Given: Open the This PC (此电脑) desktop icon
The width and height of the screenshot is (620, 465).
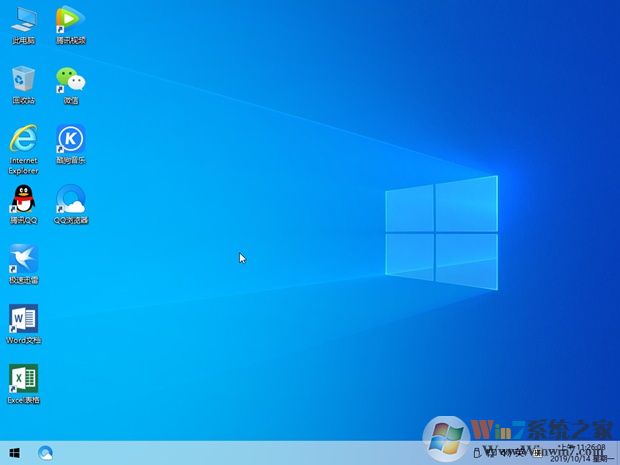Looking at the screenshot, I should [24, 26].
